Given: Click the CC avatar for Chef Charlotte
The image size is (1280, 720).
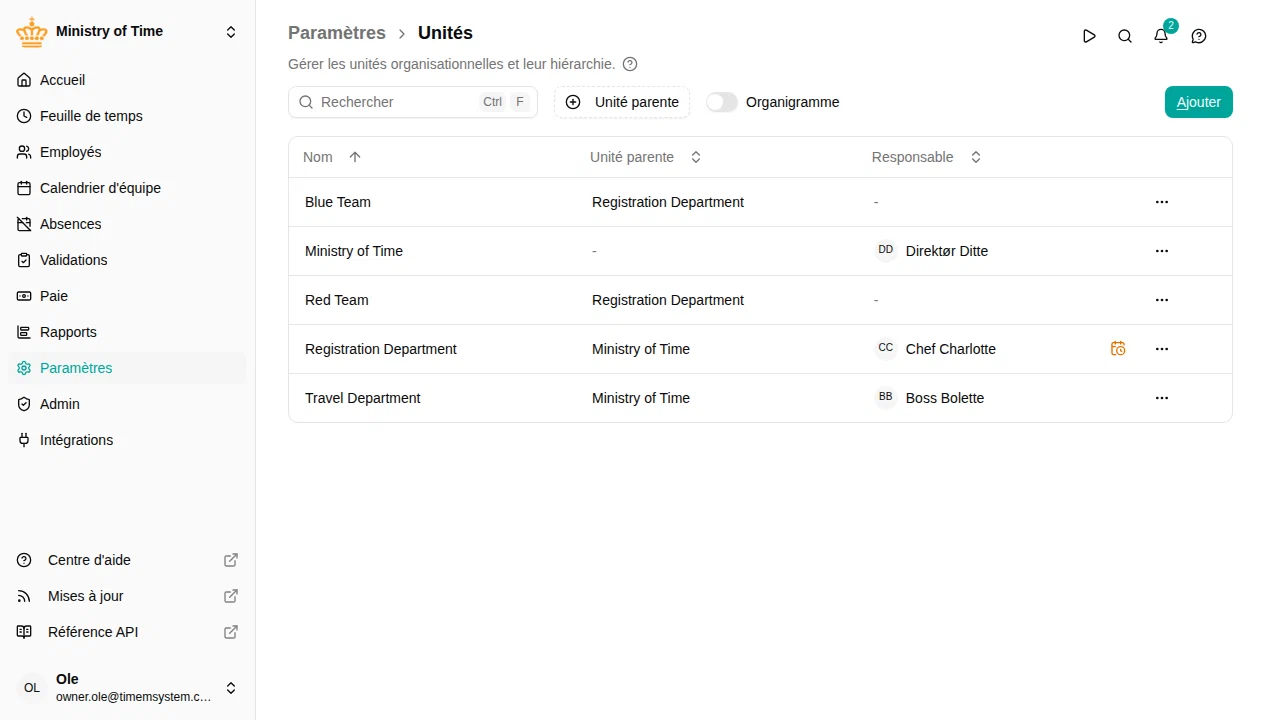Looking at the screenshot, I should click(886, 348).
